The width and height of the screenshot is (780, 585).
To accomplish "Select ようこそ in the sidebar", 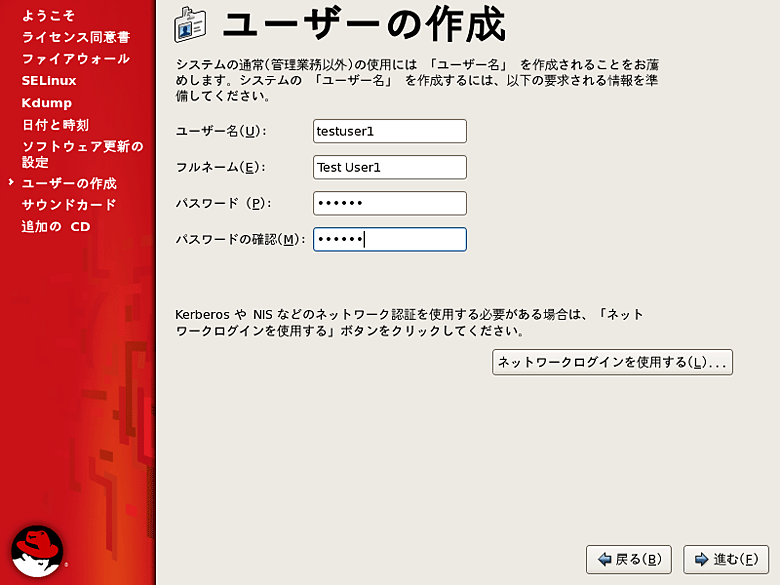I will click(x=48, y=15).
